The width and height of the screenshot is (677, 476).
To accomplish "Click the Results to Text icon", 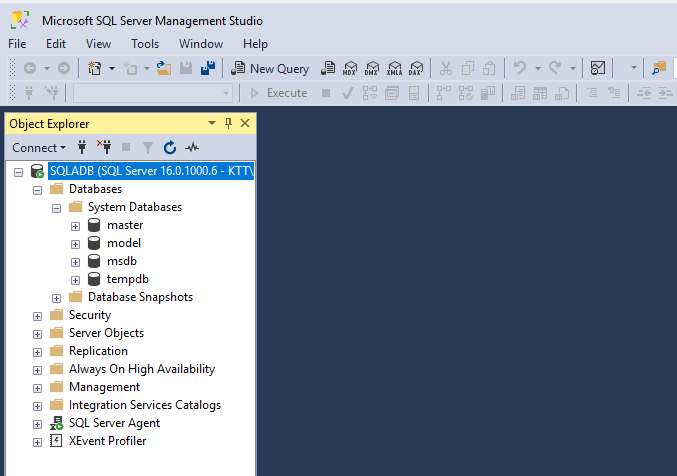I will [518, 93].
